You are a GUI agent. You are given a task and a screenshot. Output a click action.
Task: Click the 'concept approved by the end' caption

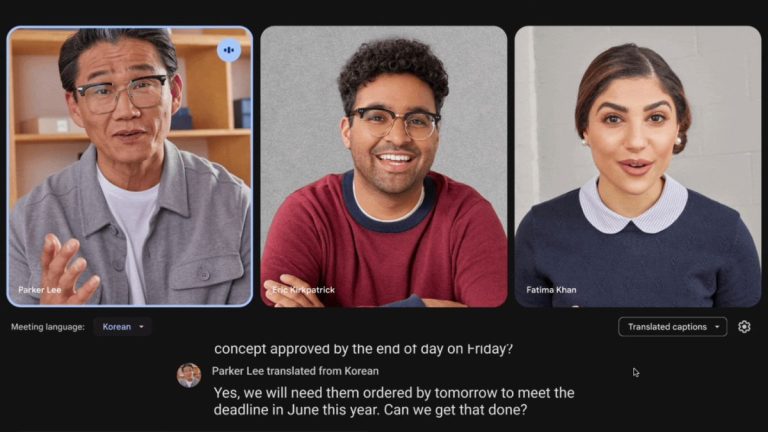coord(363,349)
